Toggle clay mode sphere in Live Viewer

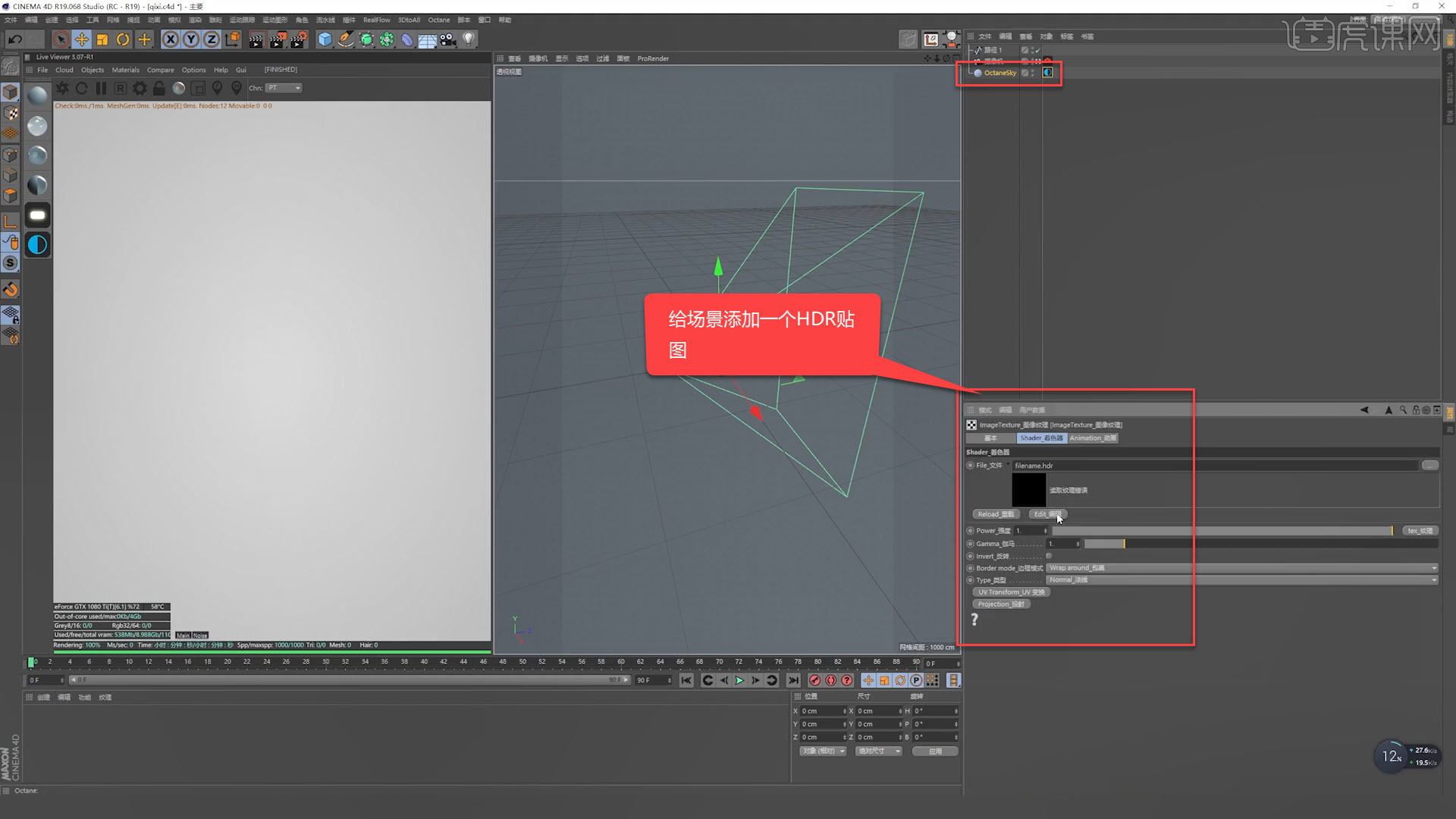(x=179, y=88)
